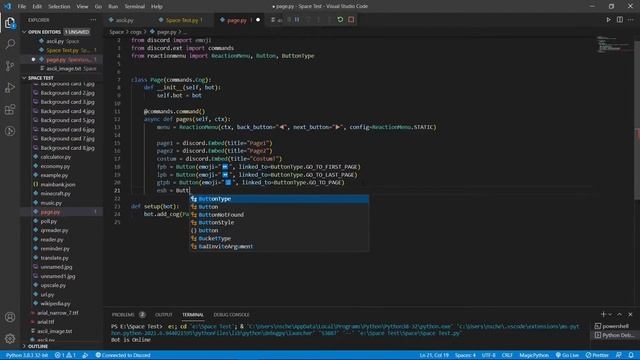Screen dimensions: 640x360
Task: Split the editor to the right
Action: tap(620, 20)
